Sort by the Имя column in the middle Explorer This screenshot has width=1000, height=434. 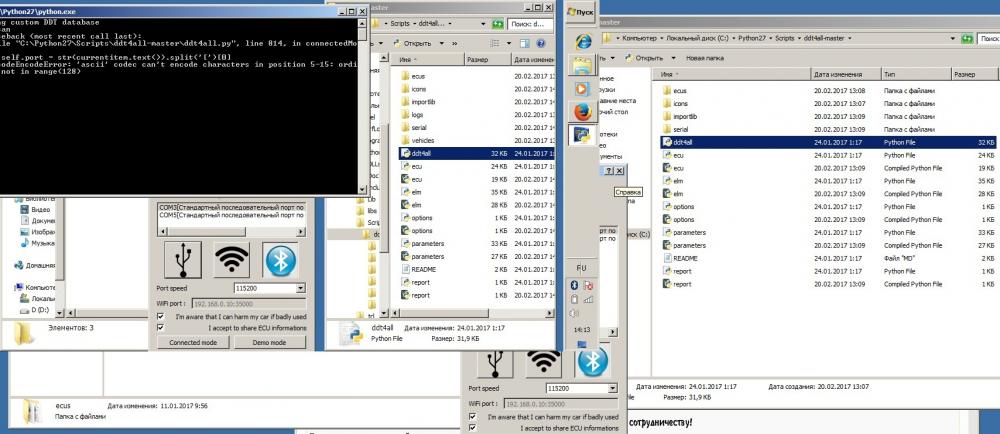pos(429,59)
